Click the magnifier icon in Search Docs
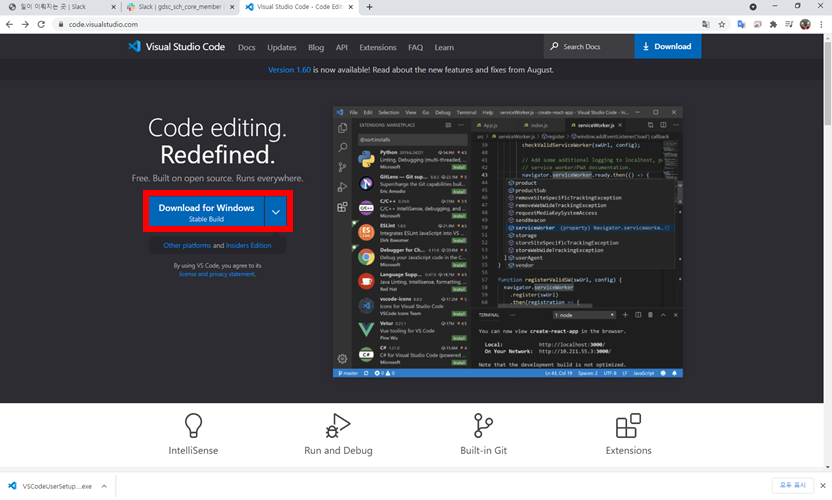This screenshot has height=500, width=832. point(554,46)
